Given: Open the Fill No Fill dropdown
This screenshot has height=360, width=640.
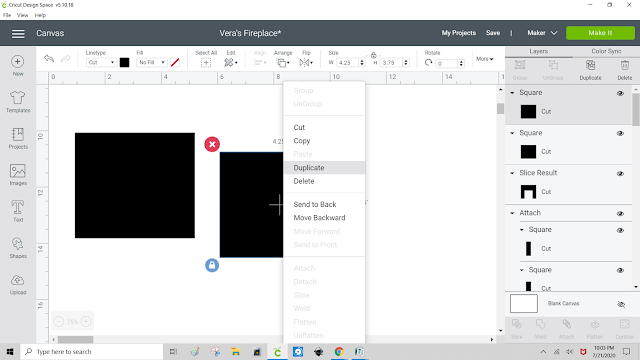Looking at the screenshot, I should tap(151, 62).
